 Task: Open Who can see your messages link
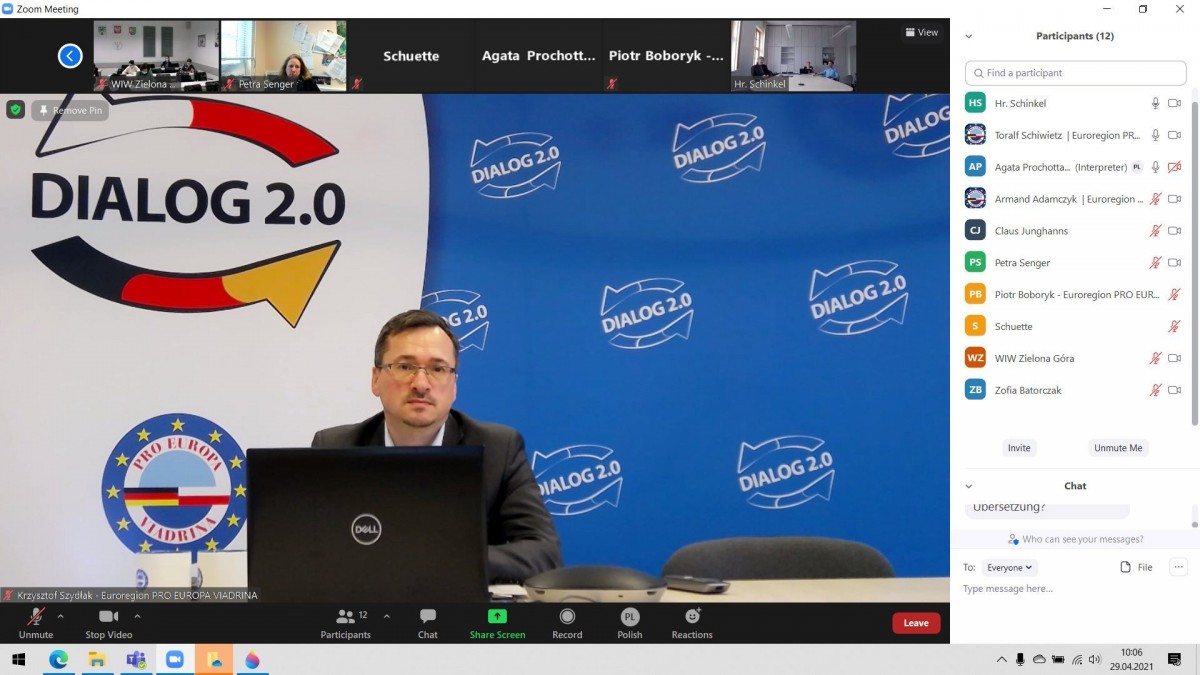[x=1075, y=539]
